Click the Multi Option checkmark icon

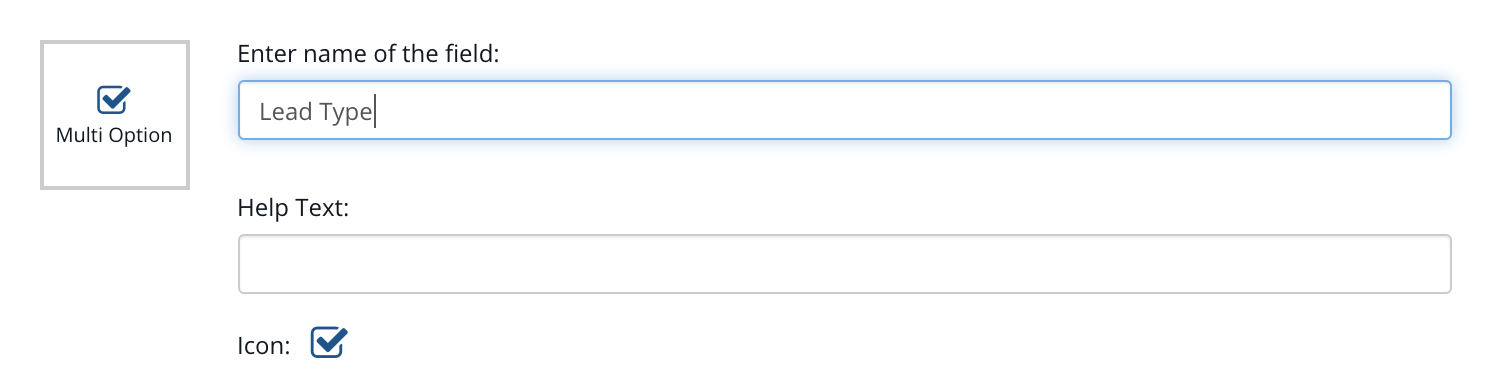[114, 99]
